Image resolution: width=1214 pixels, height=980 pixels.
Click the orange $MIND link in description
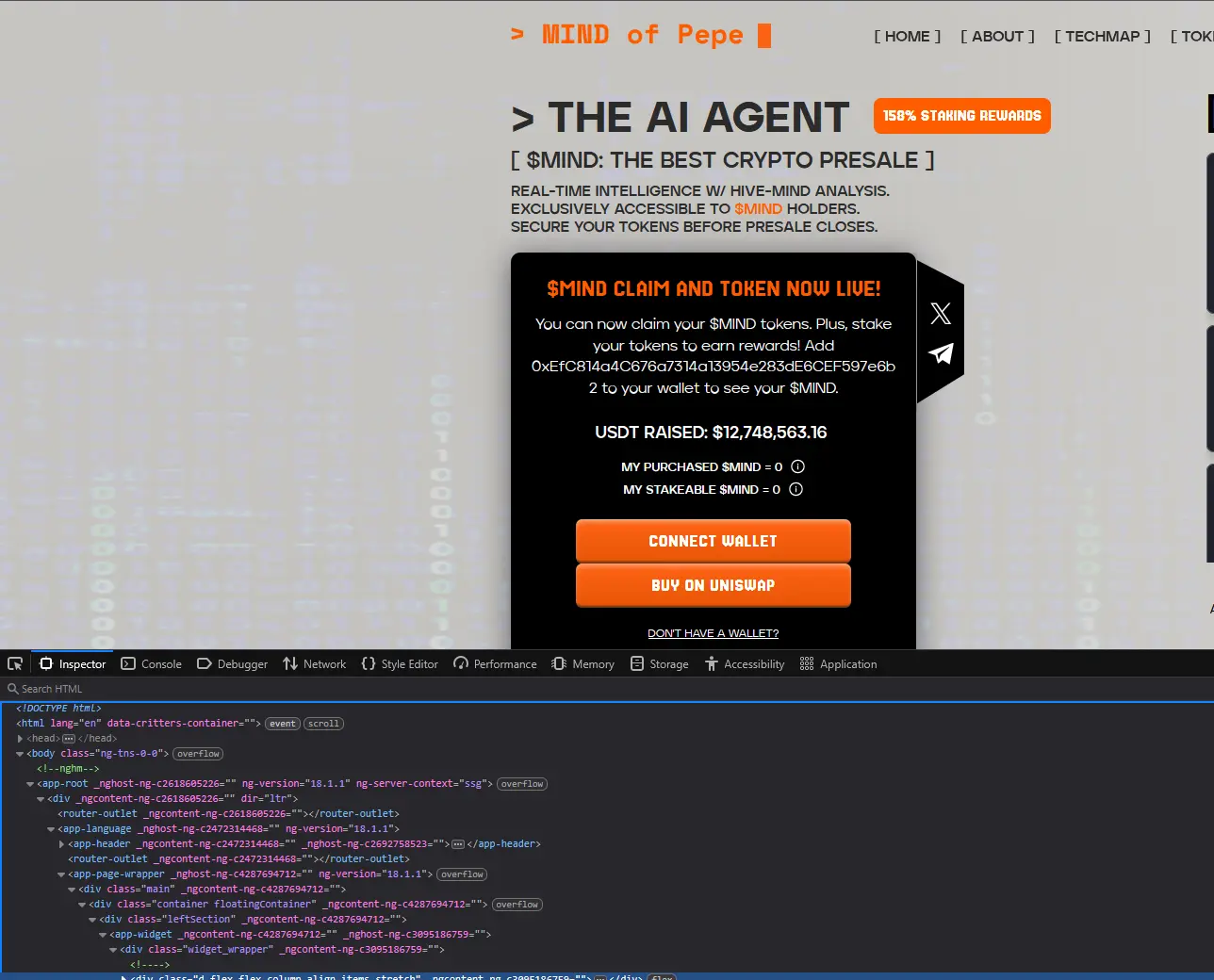[x=758, y=208]
